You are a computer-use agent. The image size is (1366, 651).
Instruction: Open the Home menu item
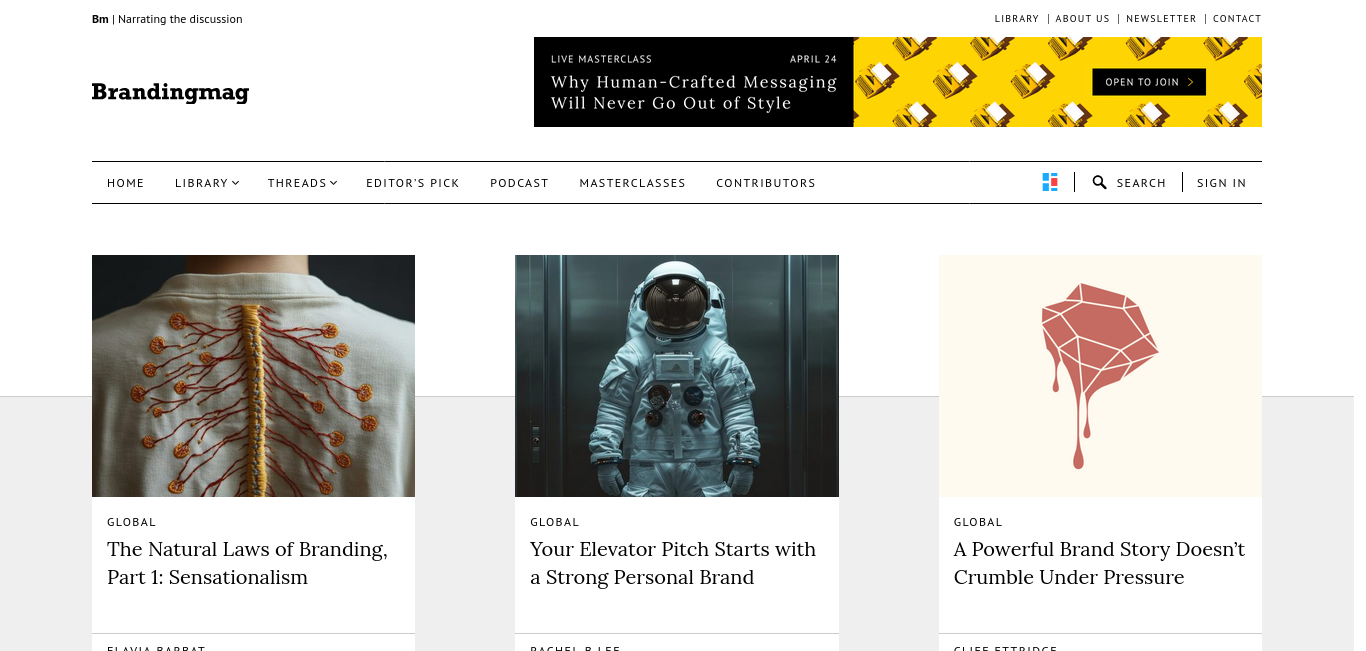click(126, 183)
